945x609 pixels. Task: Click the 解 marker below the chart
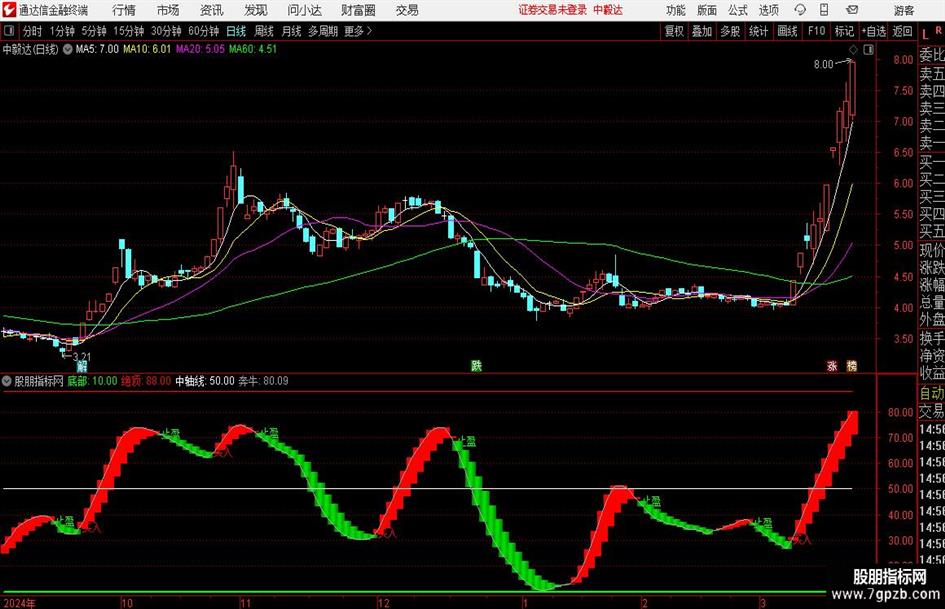(81, 366)
